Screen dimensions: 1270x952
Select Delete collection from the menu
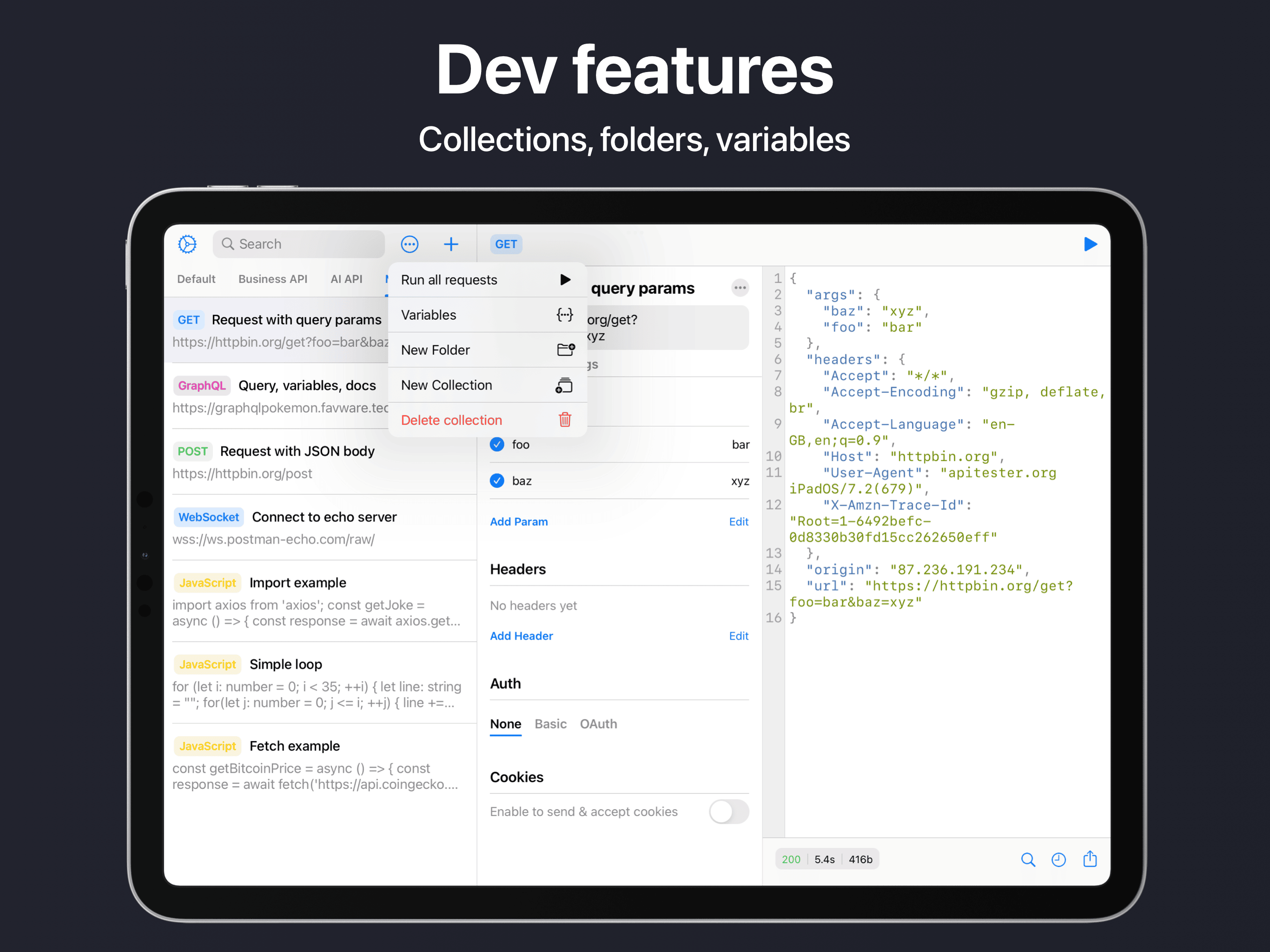pos(451,420)
